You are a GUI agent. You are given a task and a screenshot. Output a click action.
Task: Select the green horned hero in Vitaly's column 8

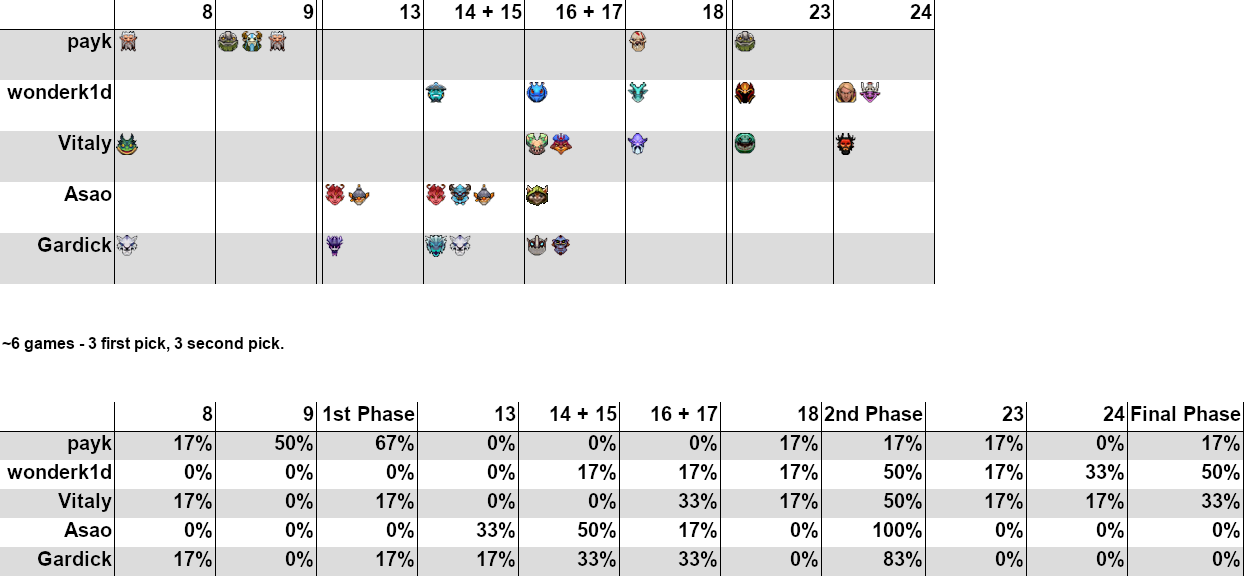coord(127,144)
